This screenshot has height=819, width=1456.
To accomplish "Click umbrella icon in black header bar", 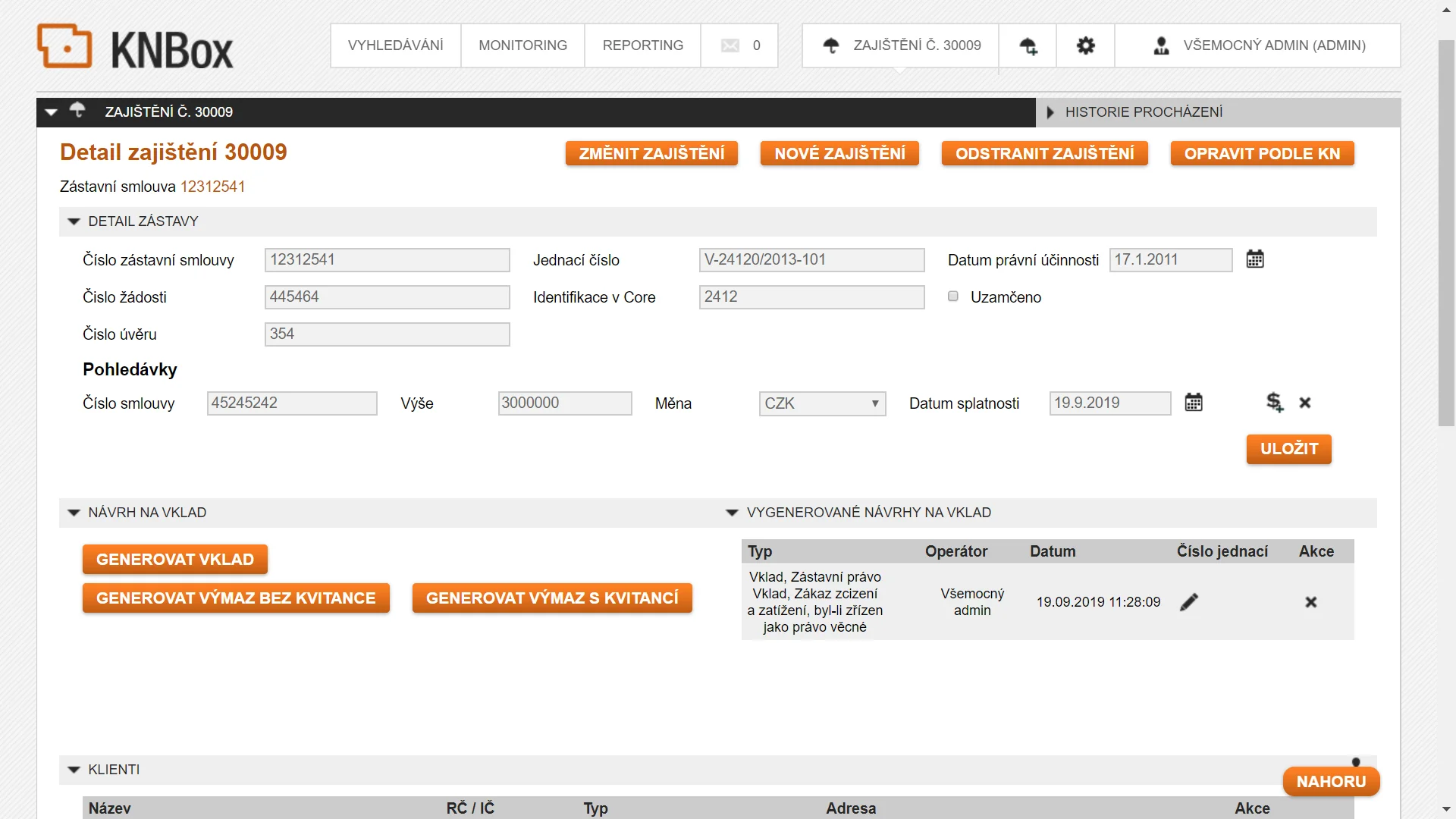I will coord(77,110).
